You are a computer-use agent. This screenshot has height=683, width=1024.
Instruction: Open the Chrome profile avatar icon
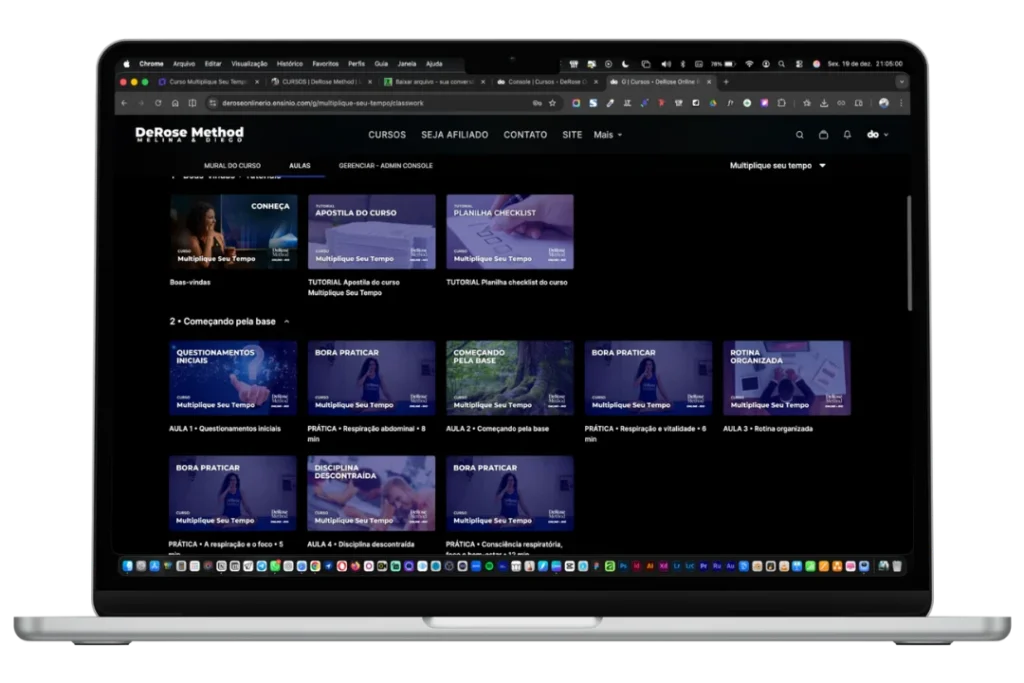click(884, 103)
